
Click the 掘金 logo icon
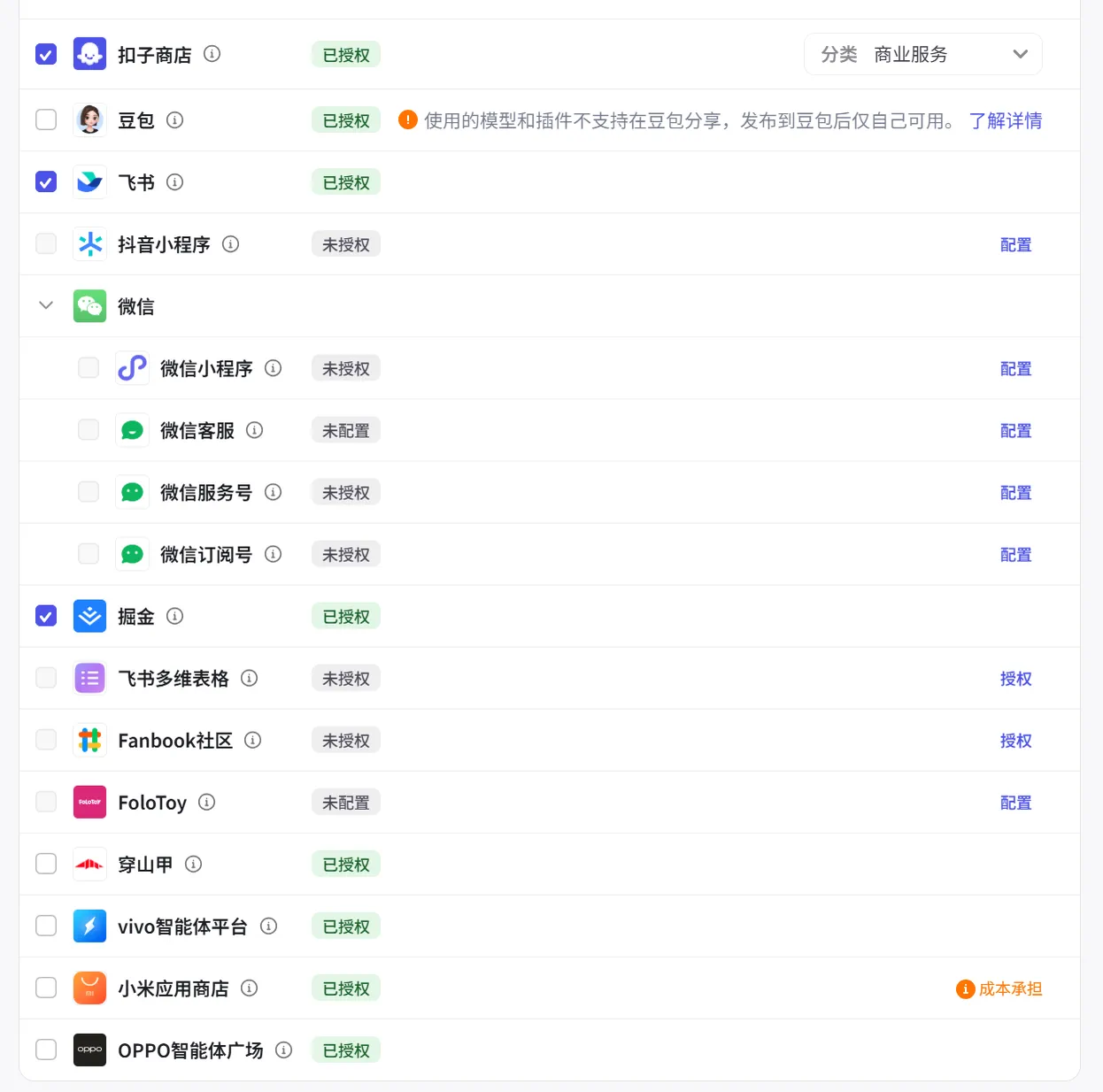click(89, 615)
